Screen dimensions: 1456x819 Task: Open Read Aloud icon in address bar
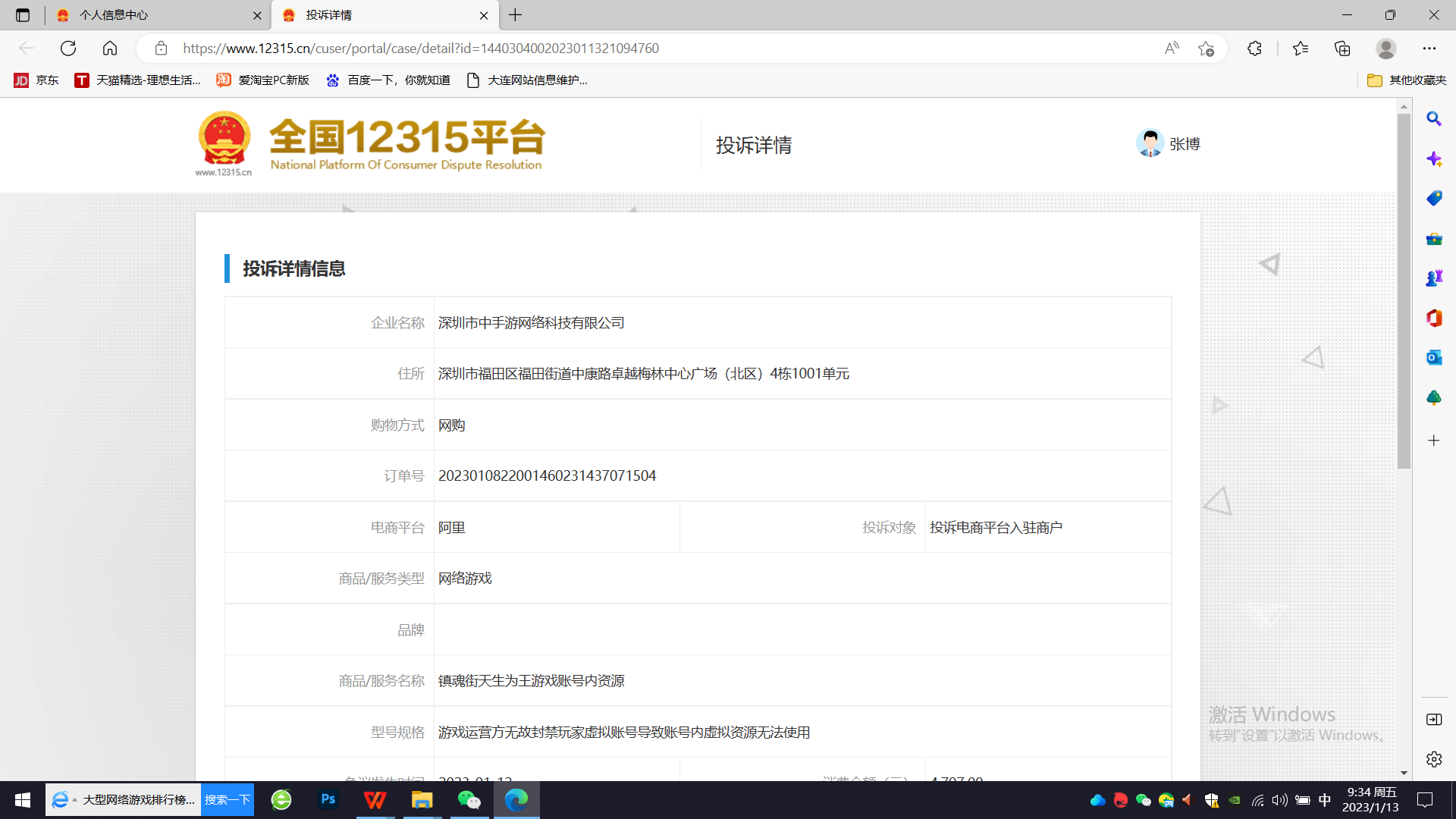pos(1172,49)
